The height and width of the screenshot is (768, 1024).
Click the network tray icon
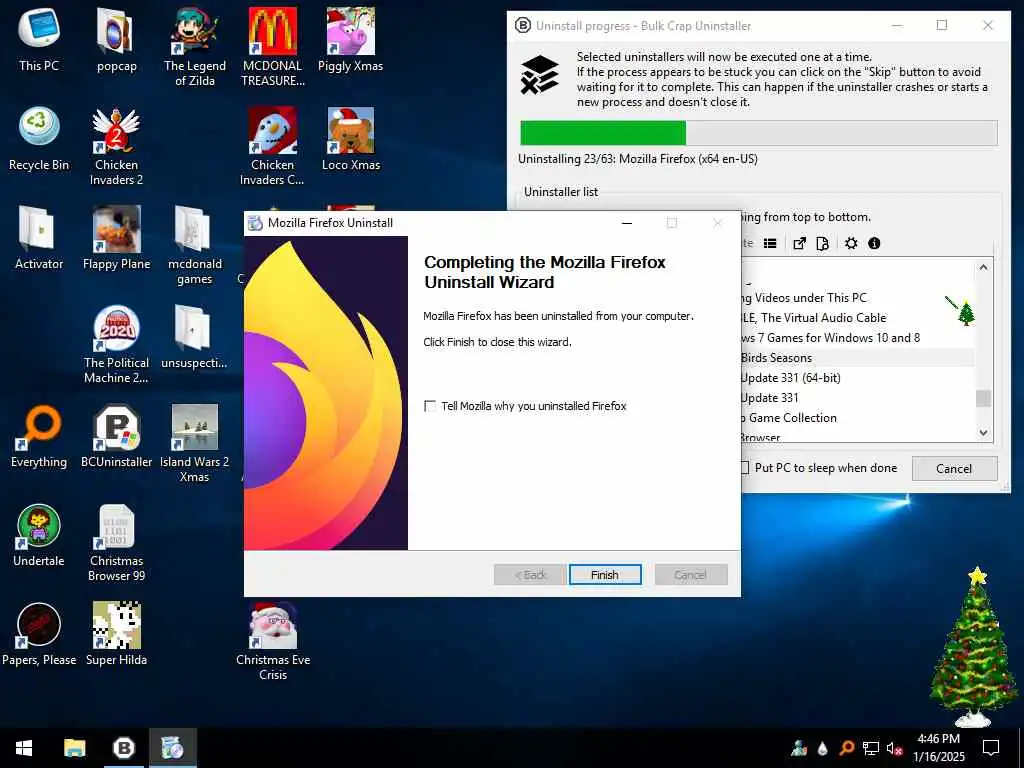point(871,748)
